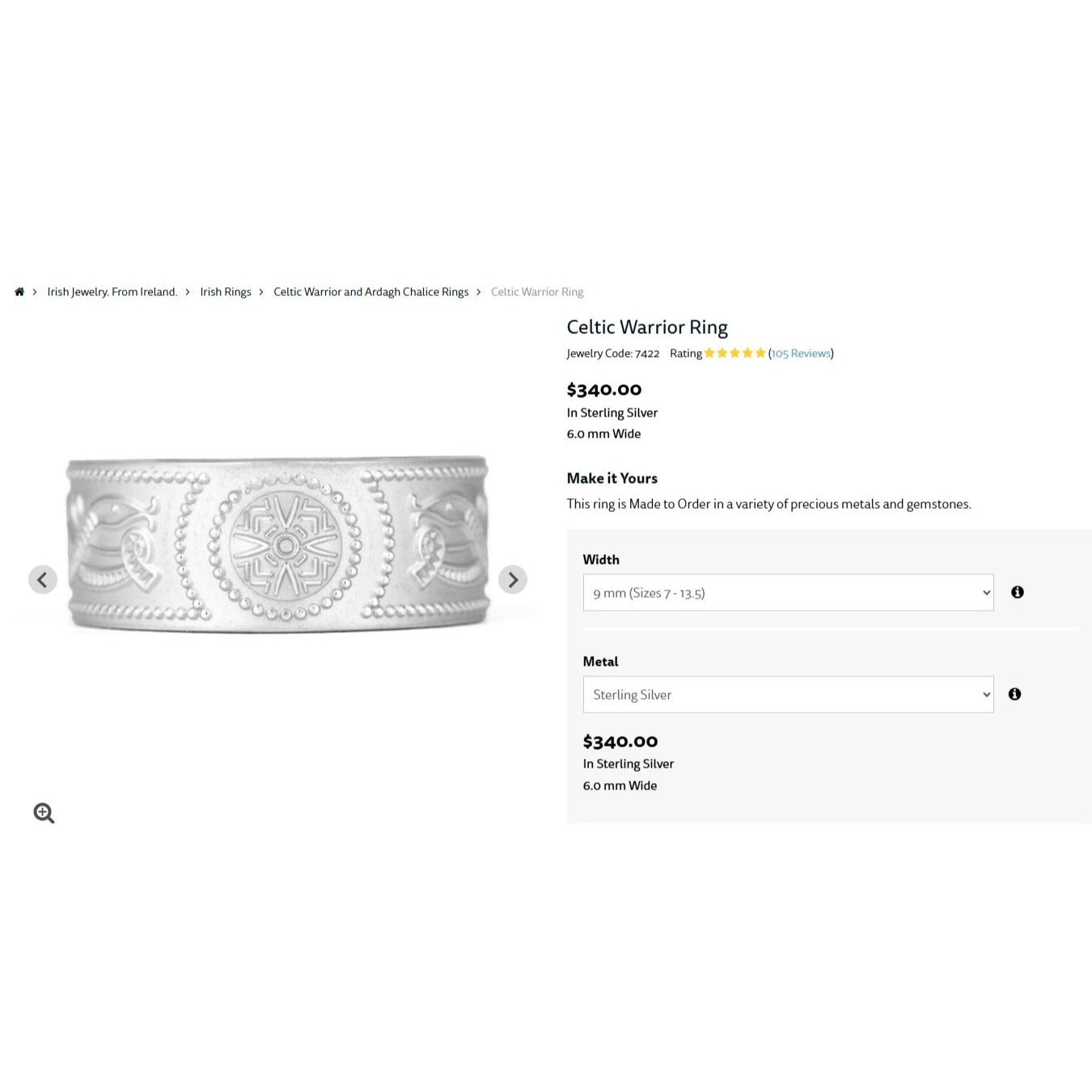Click the Make it Yours heading
Screen dimensions: 1092x1092
612,478
